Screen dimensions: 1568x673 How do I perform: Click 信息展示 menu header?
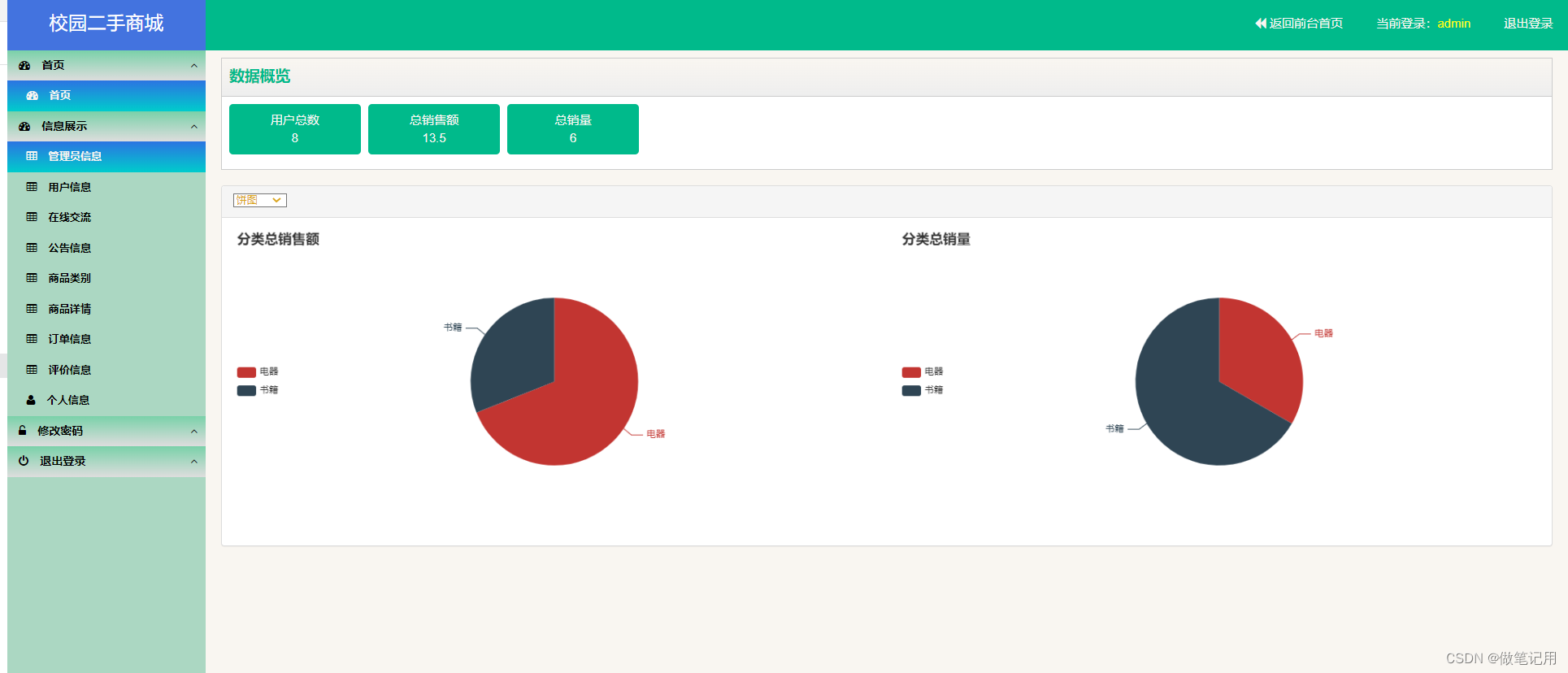pos(106,126)
